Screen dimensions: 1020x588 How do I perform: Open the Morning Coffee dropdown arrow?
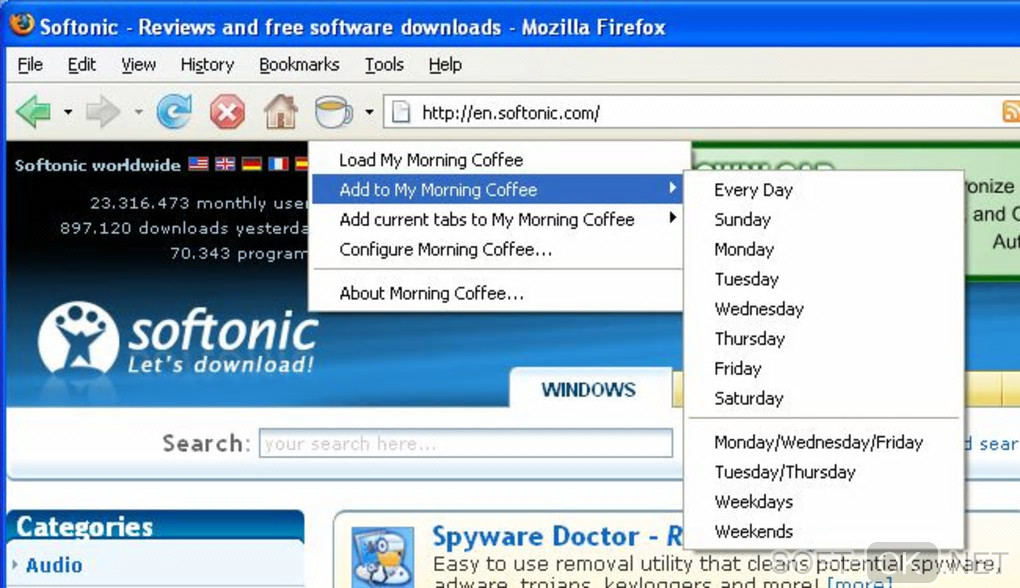point(369,112)
